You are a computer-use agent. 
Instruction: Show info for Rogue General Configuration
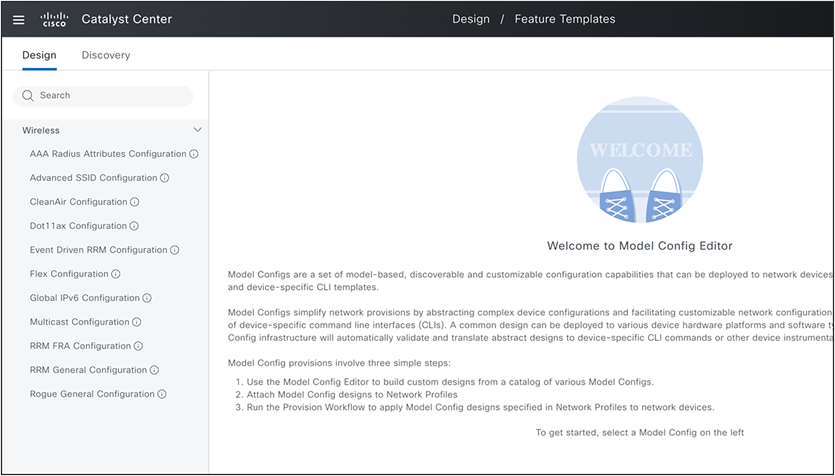click(x=162, y=394)
